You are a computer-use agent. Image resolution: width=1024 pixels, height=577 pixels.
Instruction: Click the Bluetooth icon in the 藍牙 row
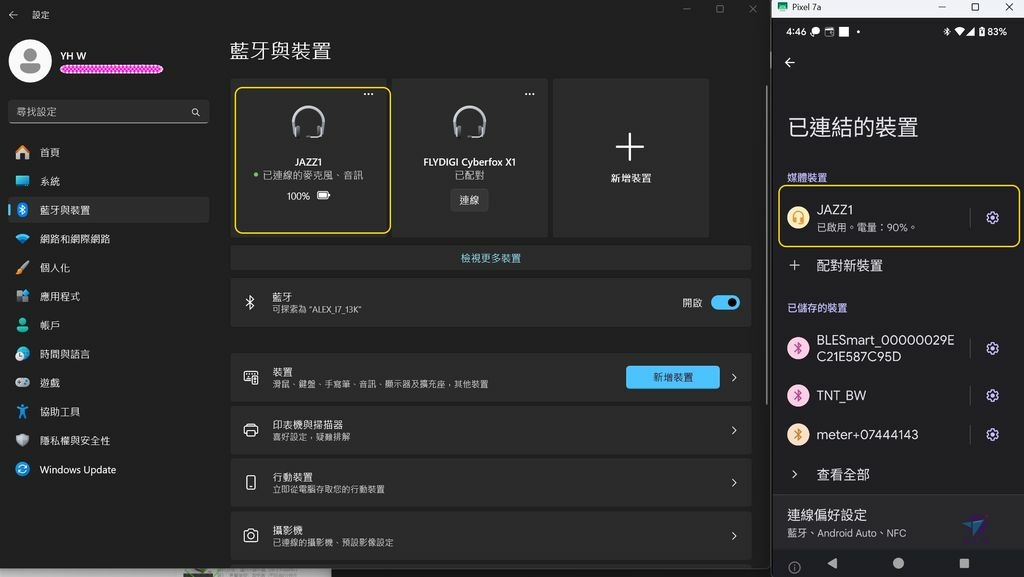click(x=250, y=302)
